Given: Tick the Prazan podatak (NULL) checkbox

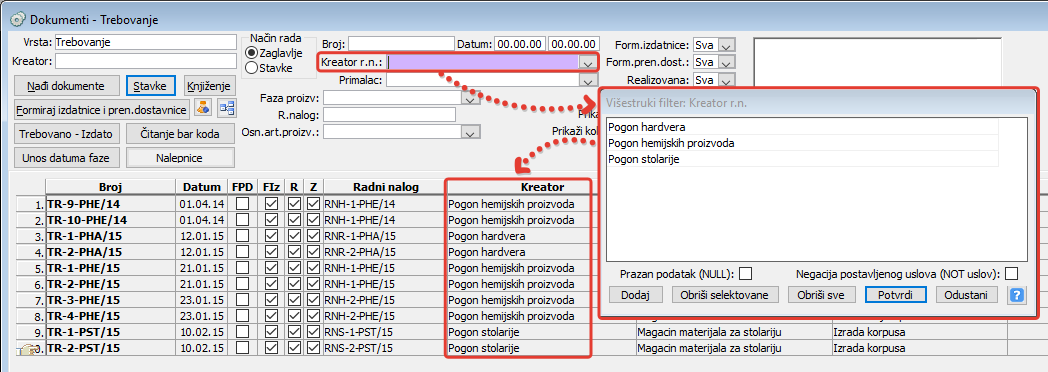Looking at the screenshot, I should click(746, 273).
